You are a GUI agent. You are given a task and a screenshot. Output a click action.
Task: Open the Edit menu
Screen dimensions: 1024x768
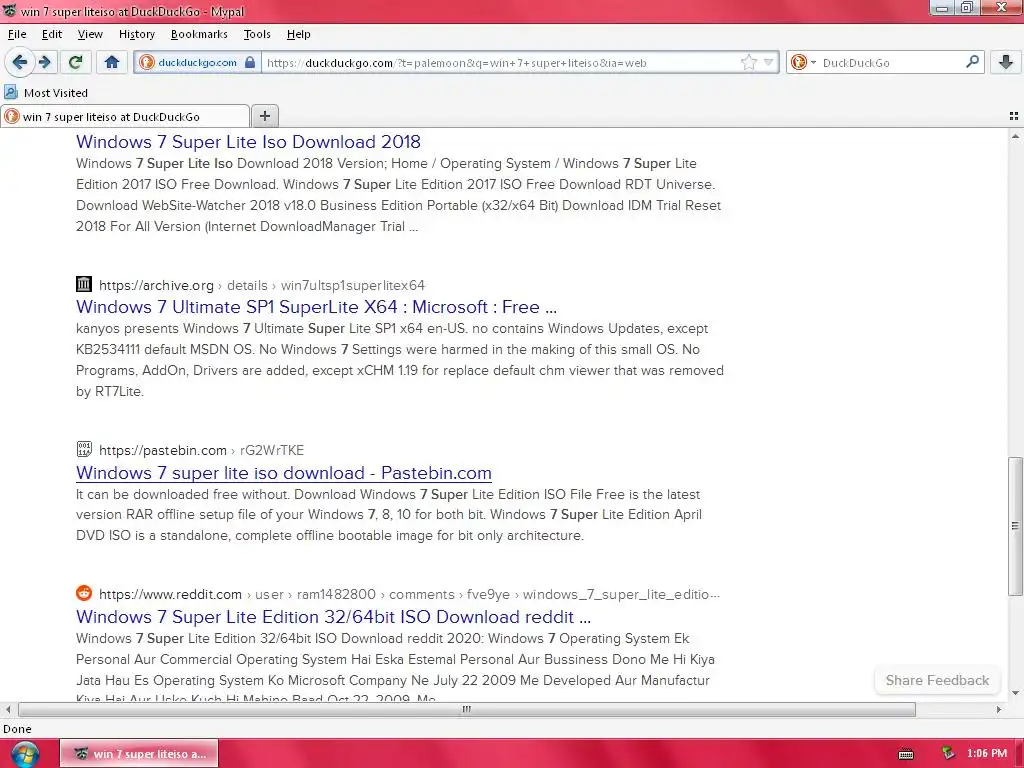pyautogui.click(x=52, y=34)
